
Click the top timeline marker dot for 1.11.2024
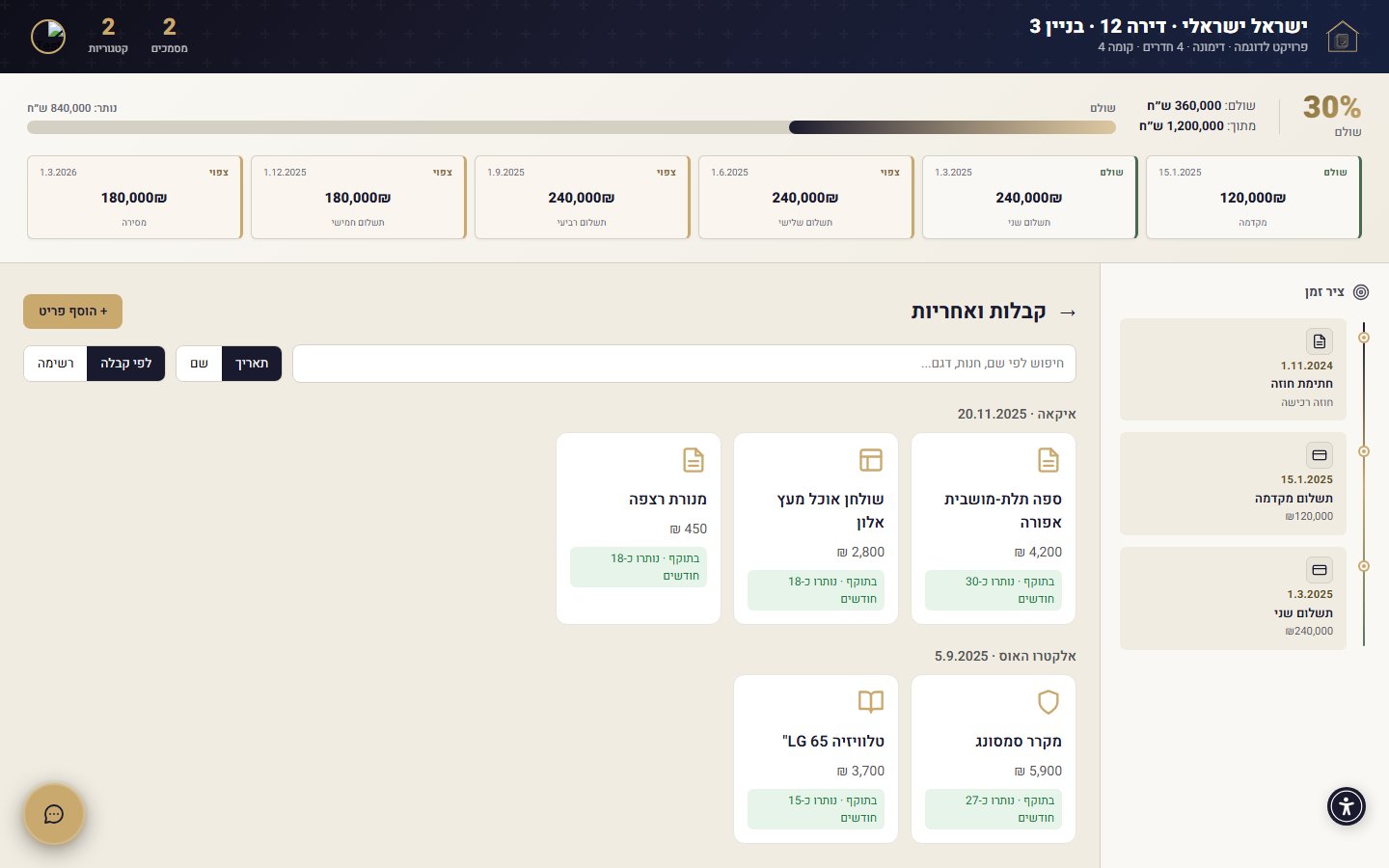point(1364,338)
